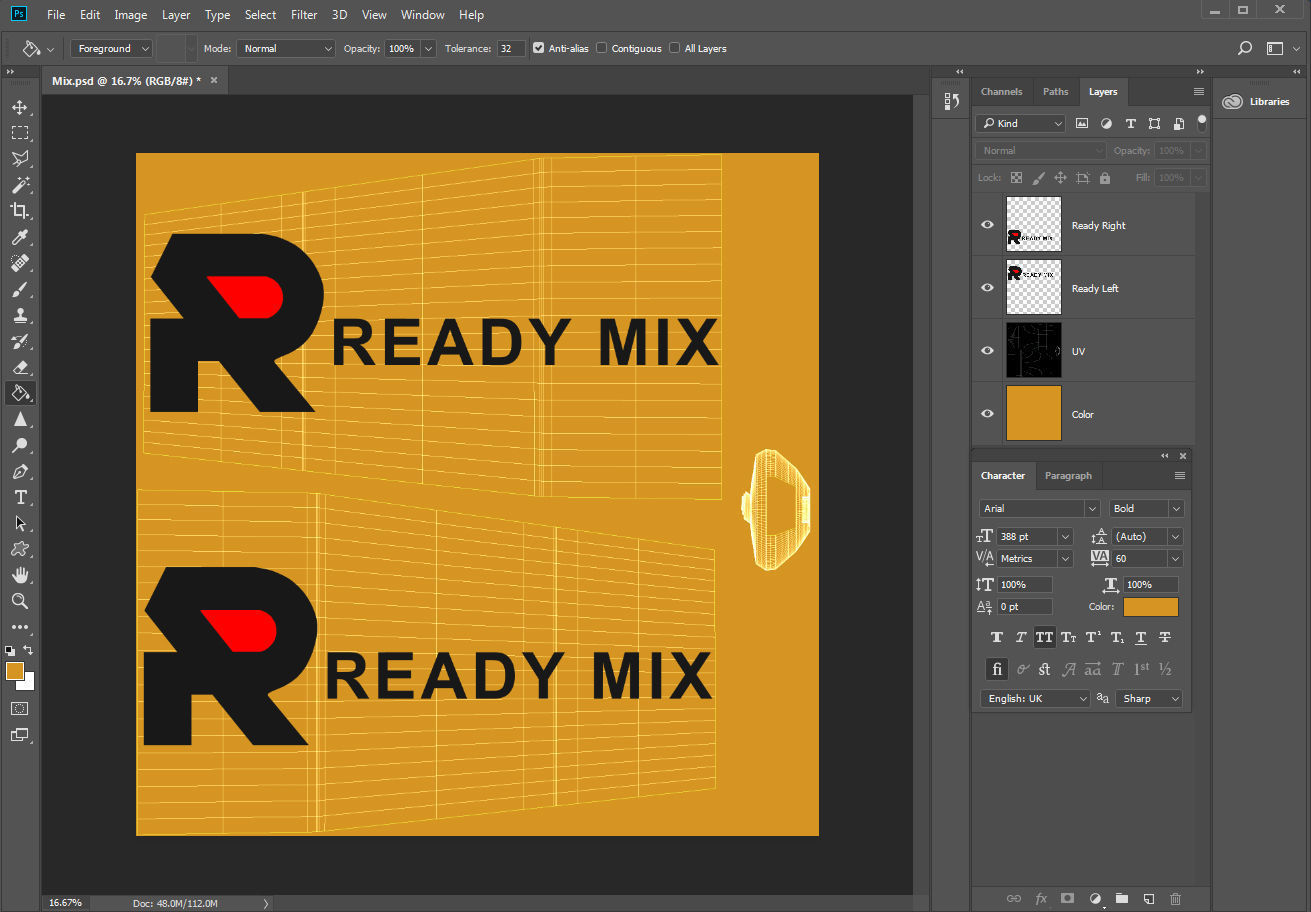Create a new layer from Layers panel
Screen dimensions: 1311x912
coord(1149,898)
